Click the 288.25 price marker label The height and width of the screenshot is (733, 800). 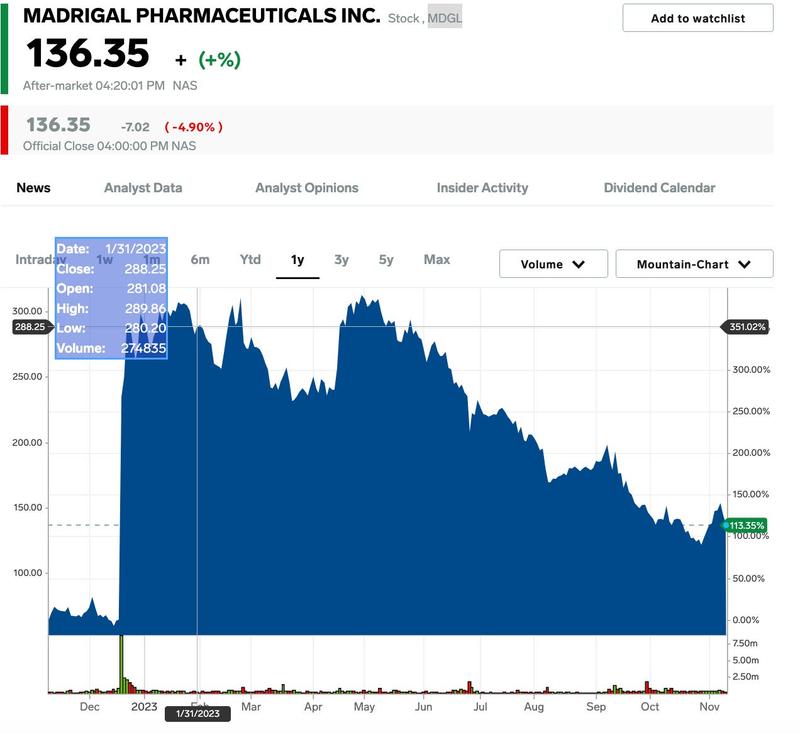31,327
